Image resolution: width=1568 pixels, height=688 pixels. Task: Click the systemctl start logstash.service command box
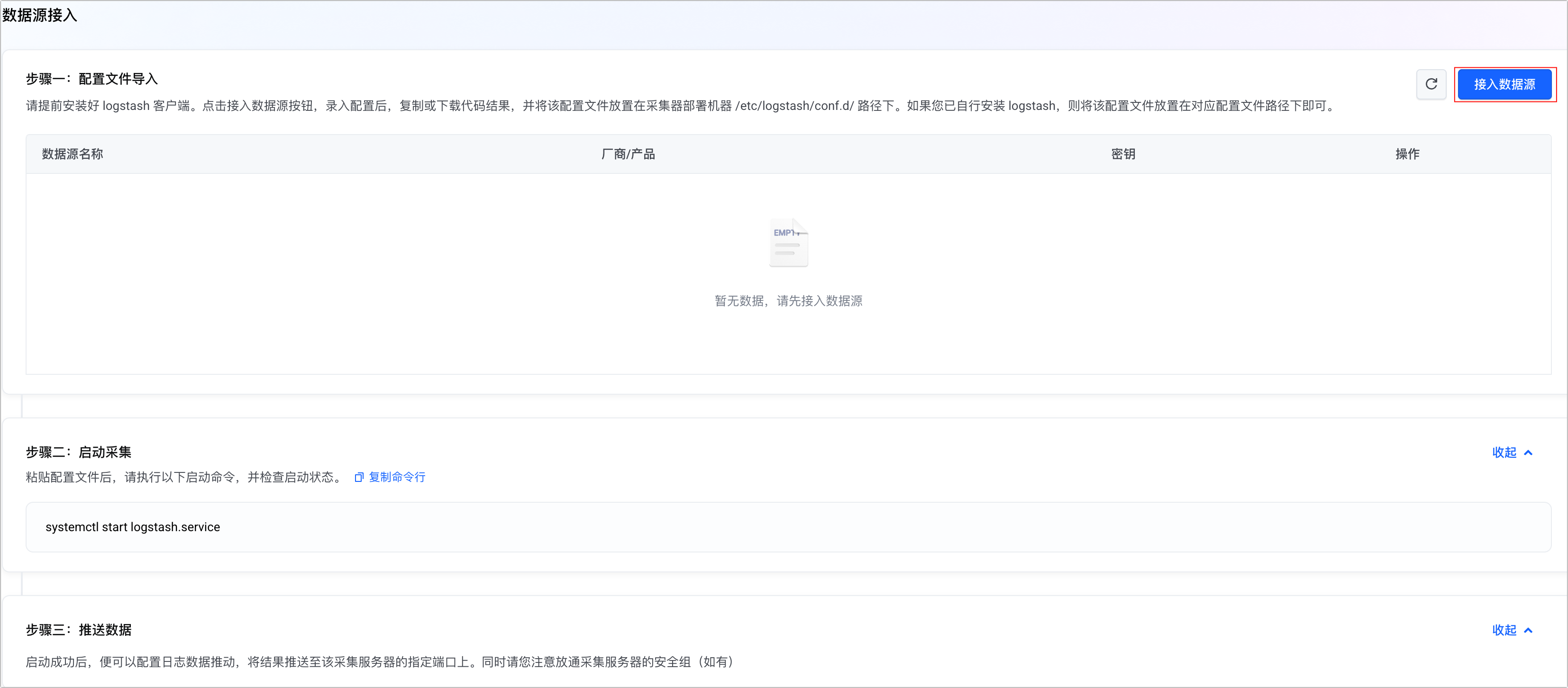click(788, 527)
